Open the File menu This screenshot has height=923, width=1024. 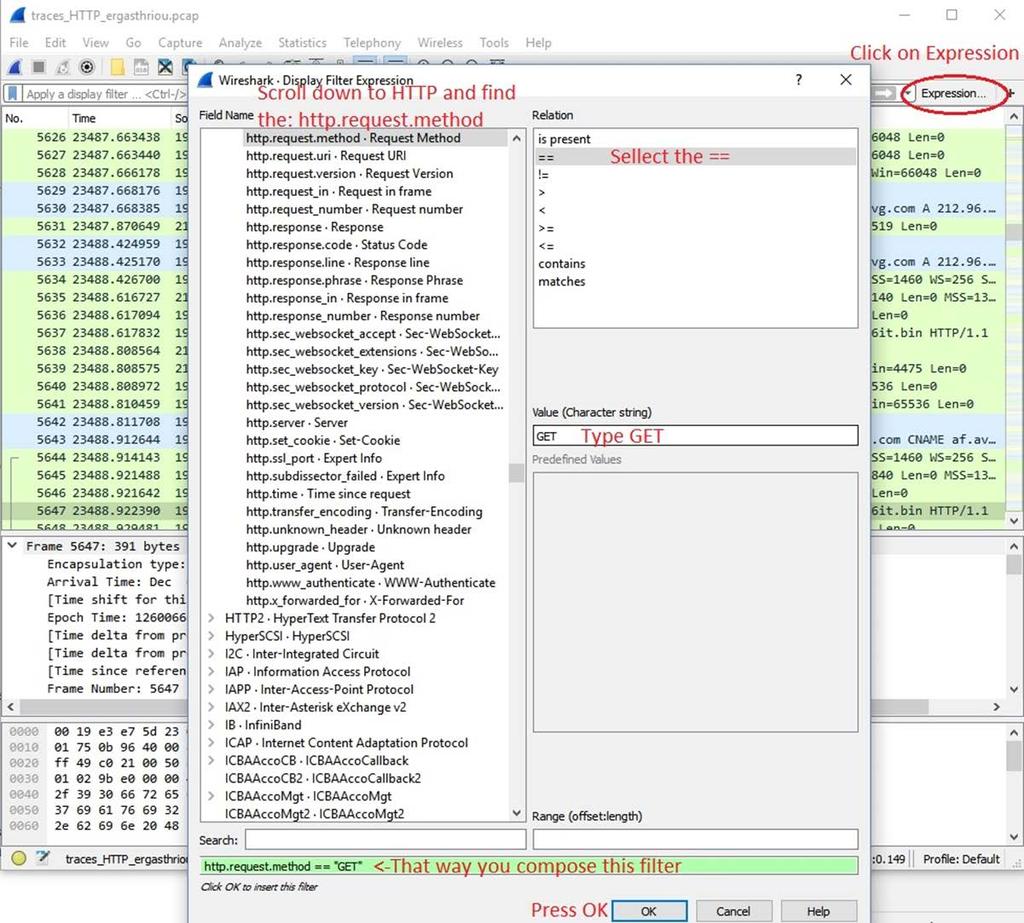[x=19, y=42]
